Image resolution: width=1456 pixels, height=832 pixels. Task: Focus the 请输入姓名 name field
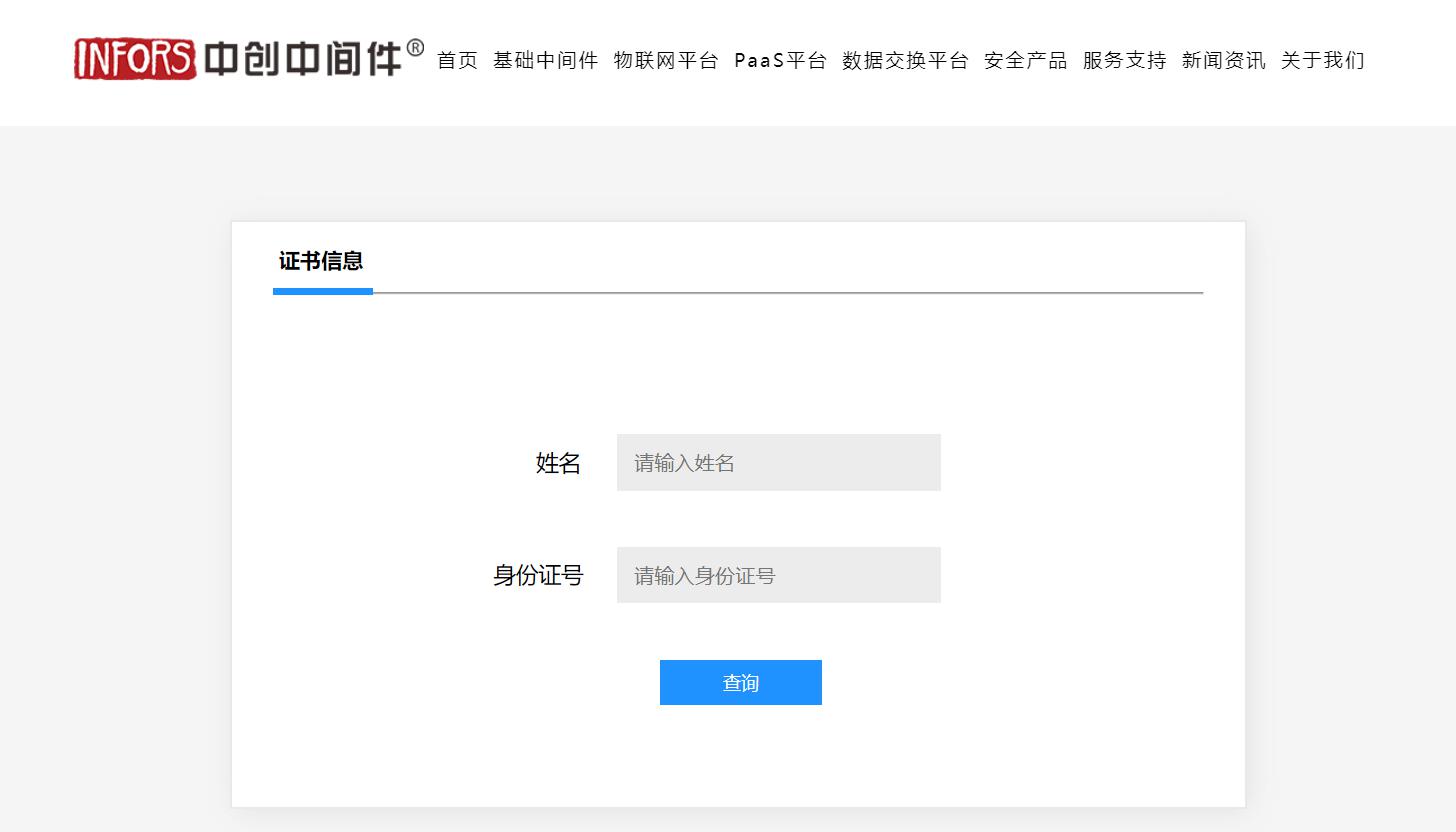(778, 463)
